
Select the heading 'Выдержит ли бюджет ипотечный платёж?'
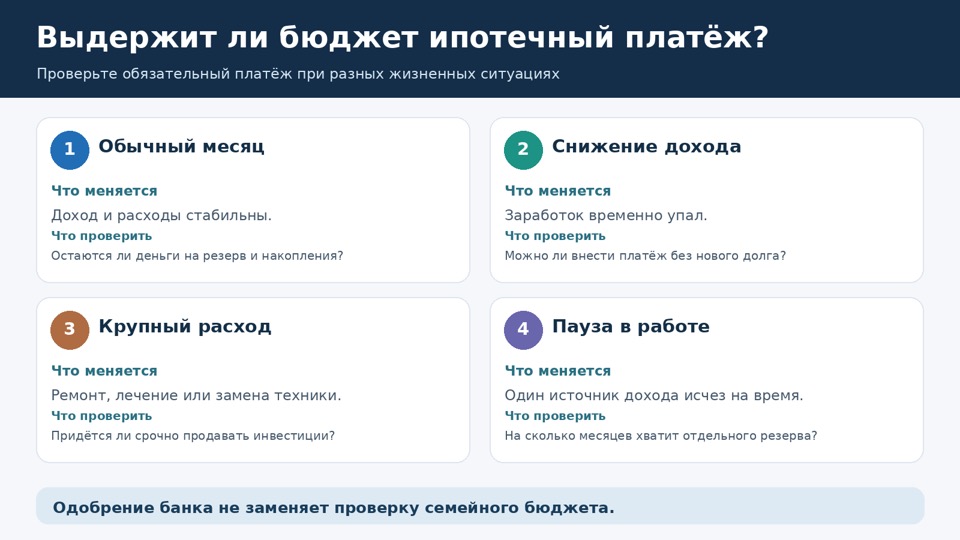coord(402,37)
